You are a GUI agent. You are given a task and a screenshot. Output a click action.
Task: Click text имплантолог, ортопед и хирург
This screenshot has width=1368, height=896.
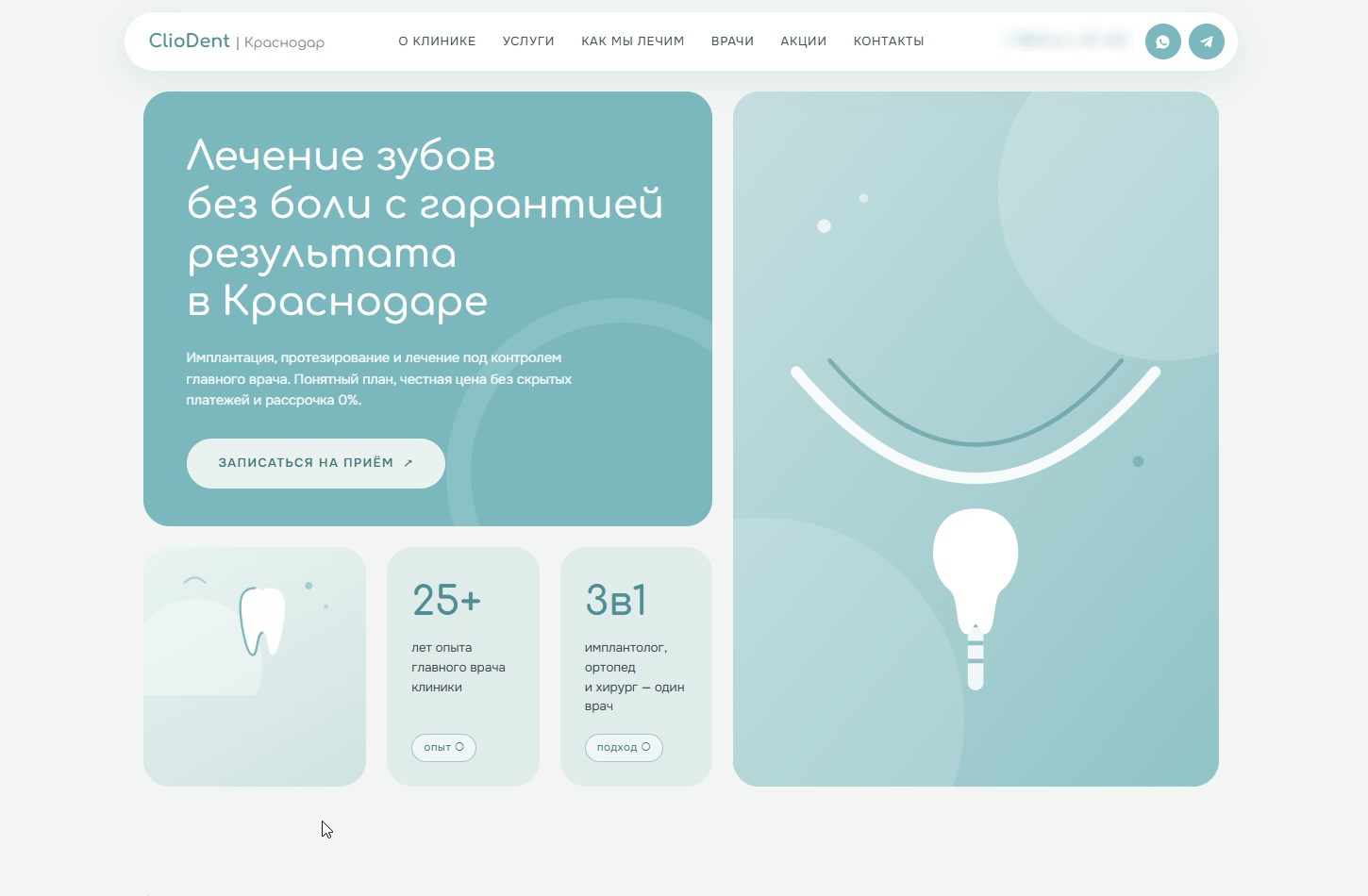click(634, 676)
